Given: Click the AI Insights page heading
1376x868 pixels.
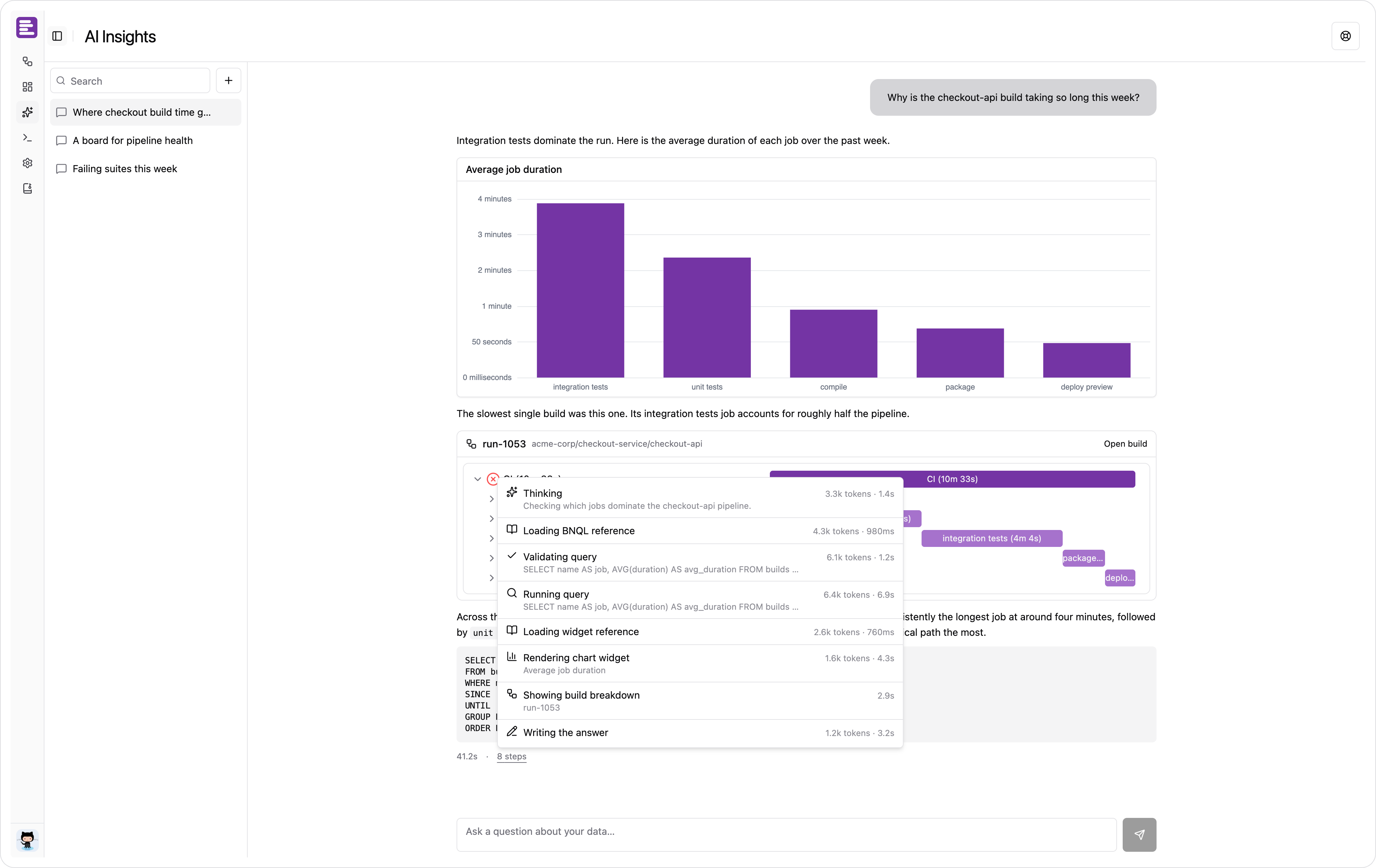Looking at the screenshot, I should [120, 36].
